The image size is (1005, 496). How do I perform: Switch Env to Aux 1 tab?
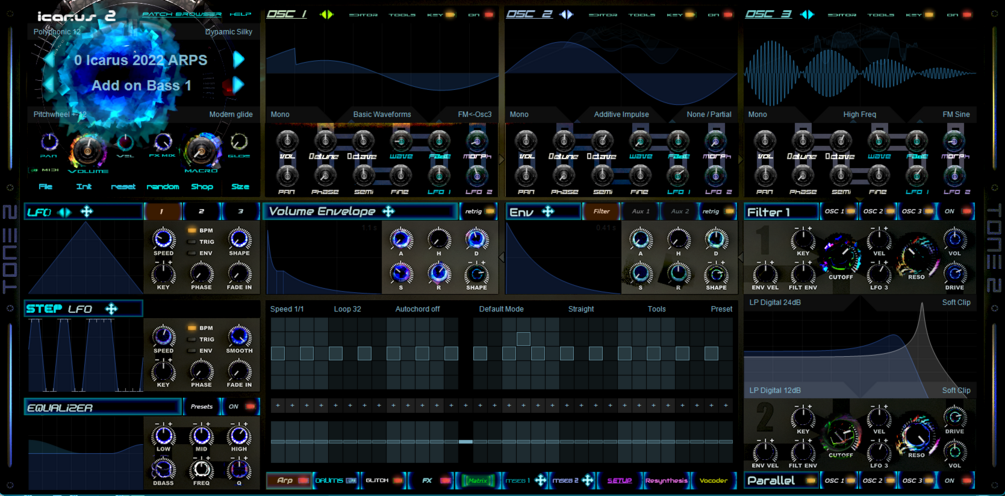point(641,211)
